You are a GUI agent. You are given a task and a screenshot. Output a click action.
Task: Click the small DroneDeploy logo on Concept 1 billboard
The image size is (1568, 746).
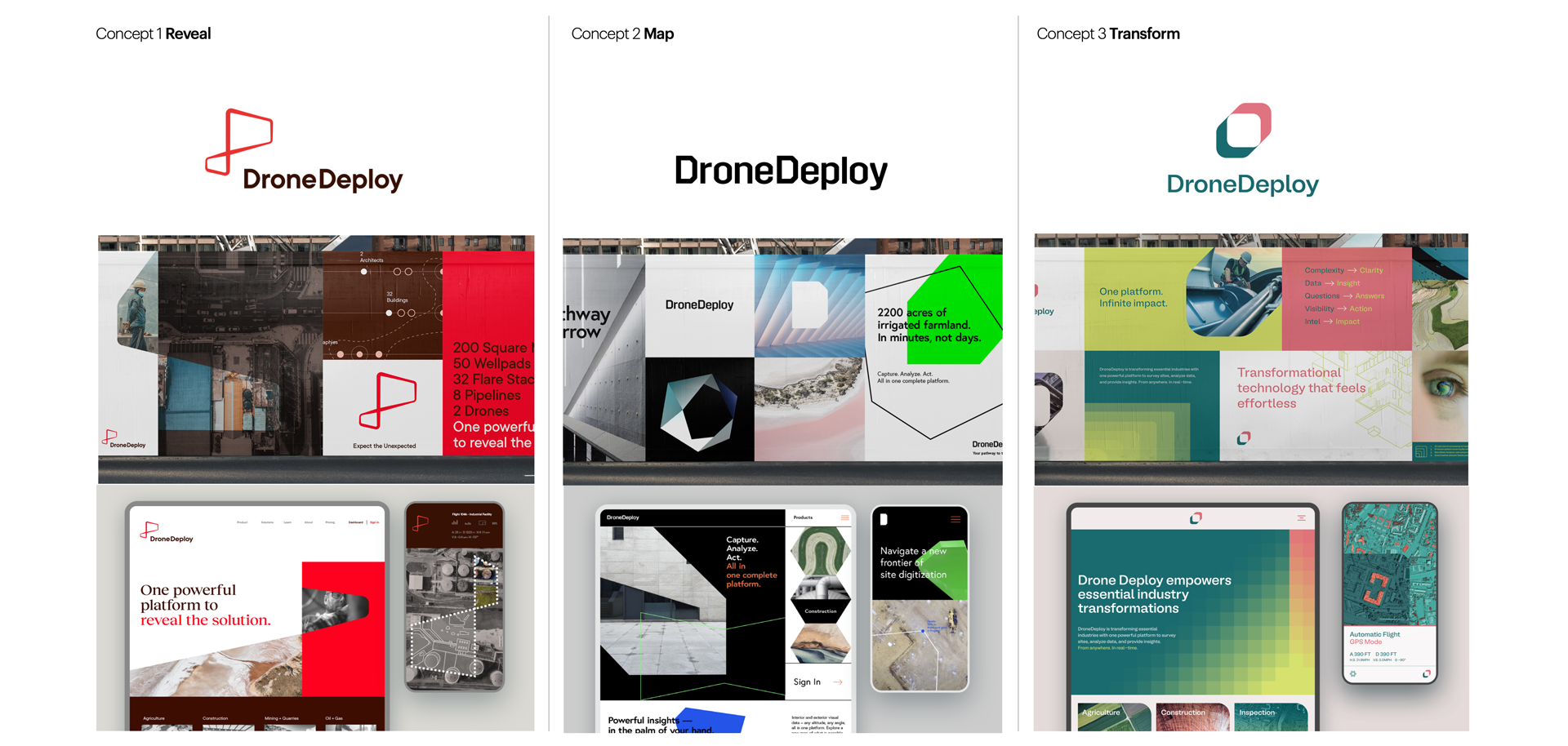click(x=123, y=439)
